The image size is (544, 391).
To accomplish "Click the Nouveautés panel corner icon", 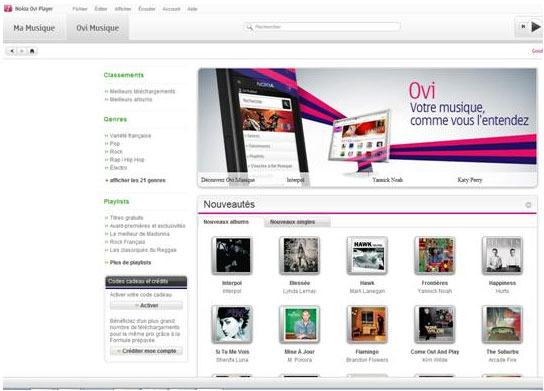I will point(528,205).
